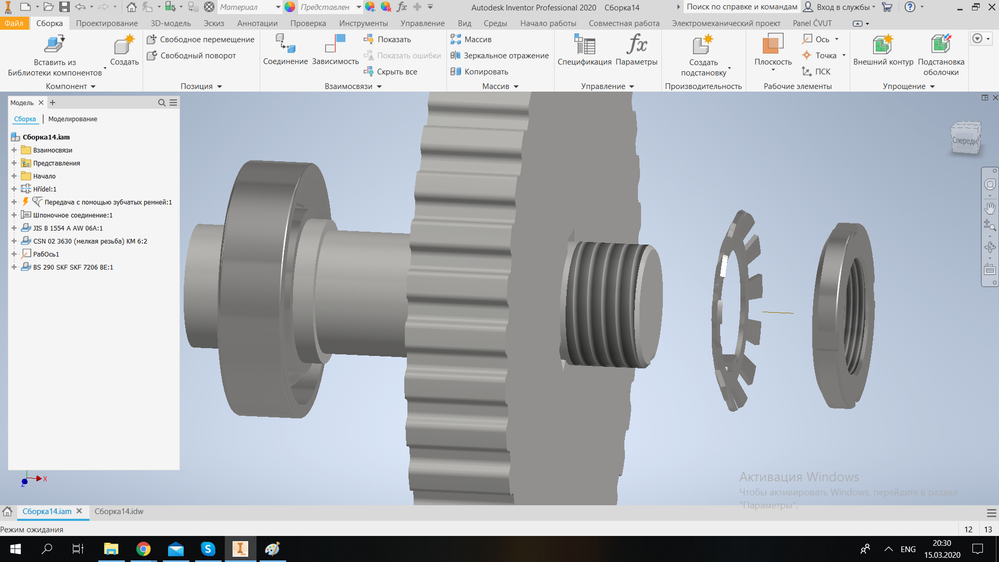Screen dimensions: 999x562
Task: Click the Pan hand navigation tool
Action: point(989,208)
